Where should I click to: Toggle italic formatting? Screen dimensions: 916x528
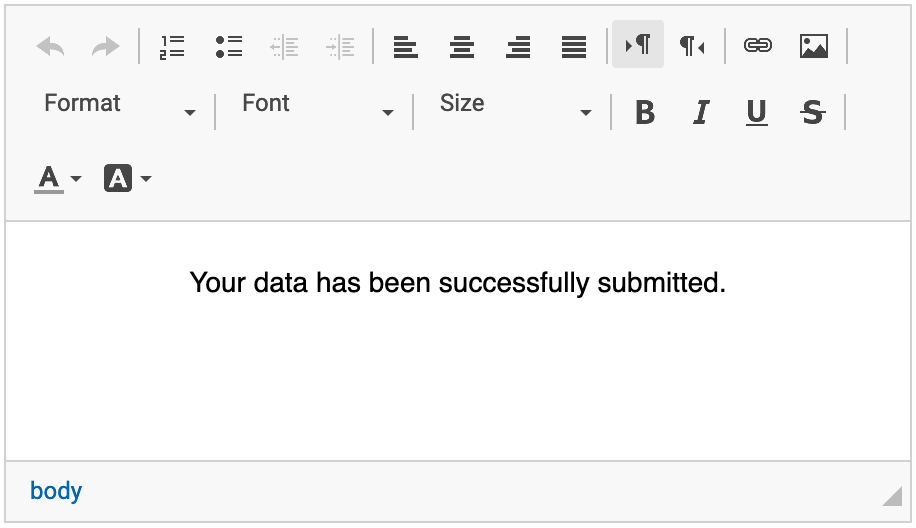tap(701, 113)
